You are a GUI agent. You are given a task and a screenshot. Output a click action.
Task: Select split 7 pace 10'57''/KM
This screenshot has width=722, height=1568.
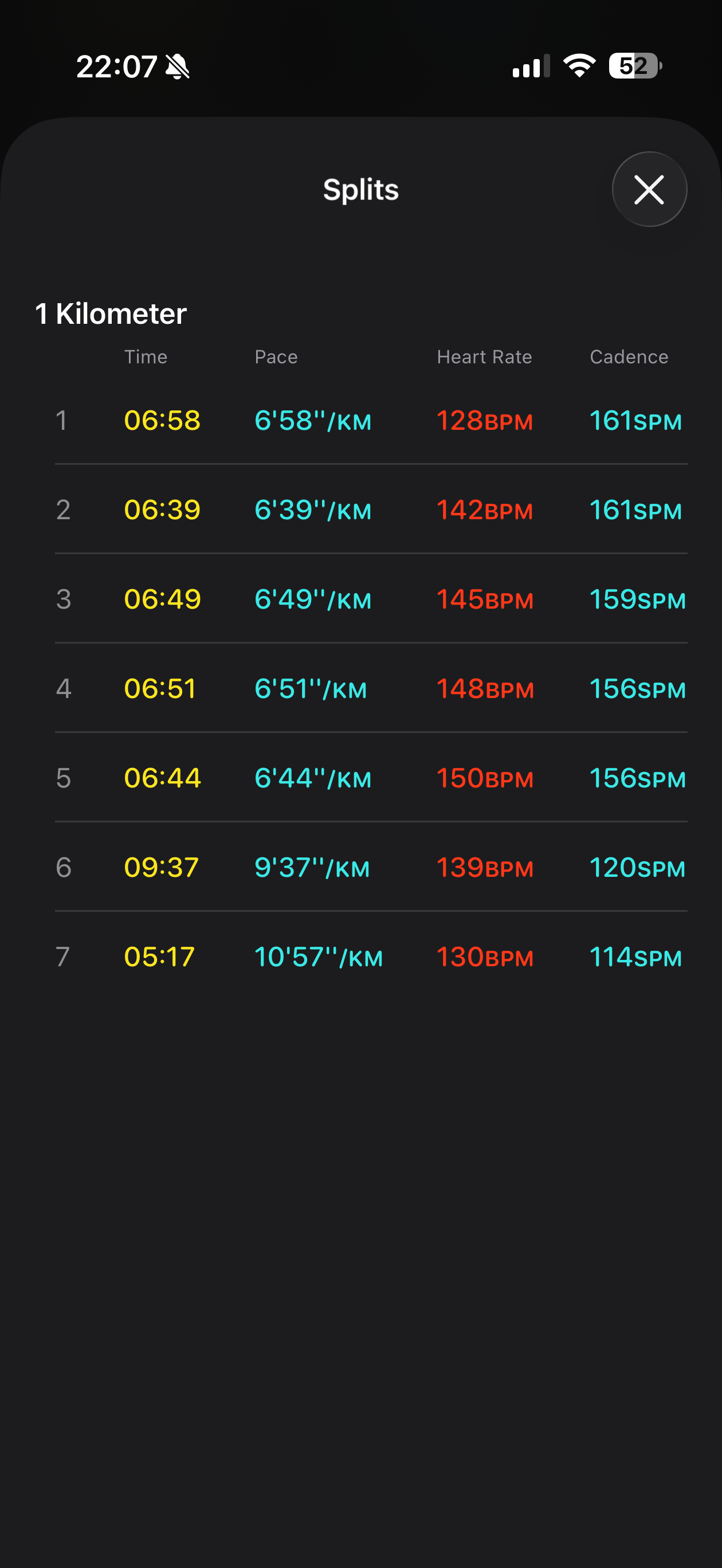point(318,957)
